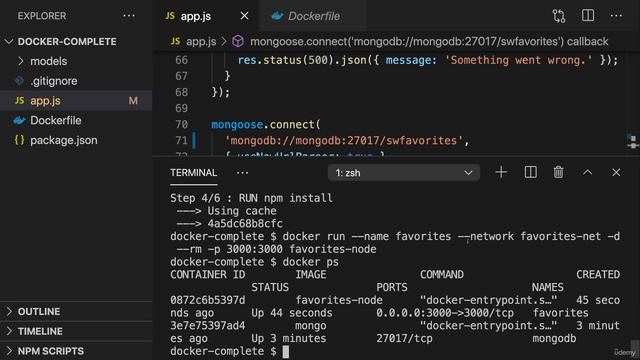The width and height of the screenshot is (640, 360).
Task: Click the braces icon next to package.json
Action: point(19,140)
